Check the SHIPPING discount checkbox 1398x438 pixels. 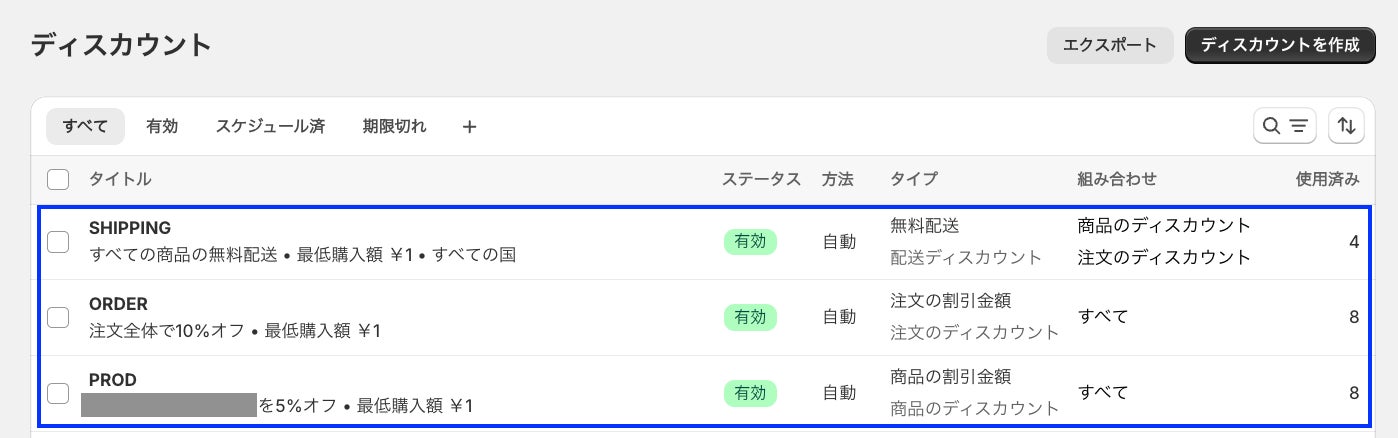click(58, 242)
